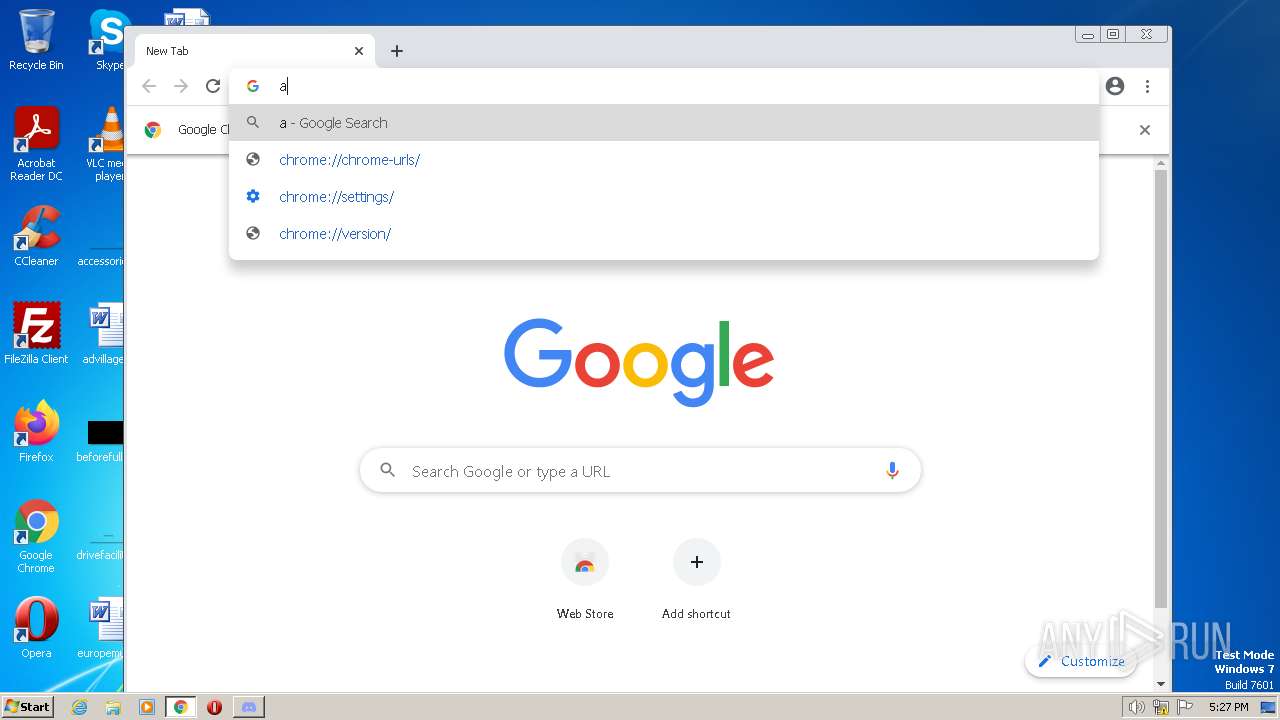The image size is (1280, 720).
Task: Open Internet Explorer in taskbar
Action: 80,707
